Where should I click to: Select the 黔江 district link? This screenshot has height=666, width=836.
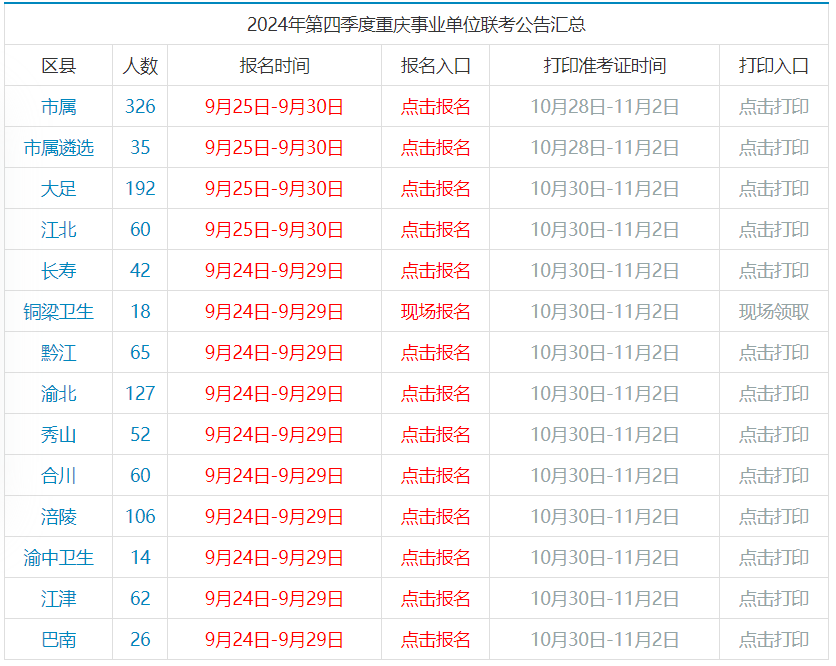(58, 353)
